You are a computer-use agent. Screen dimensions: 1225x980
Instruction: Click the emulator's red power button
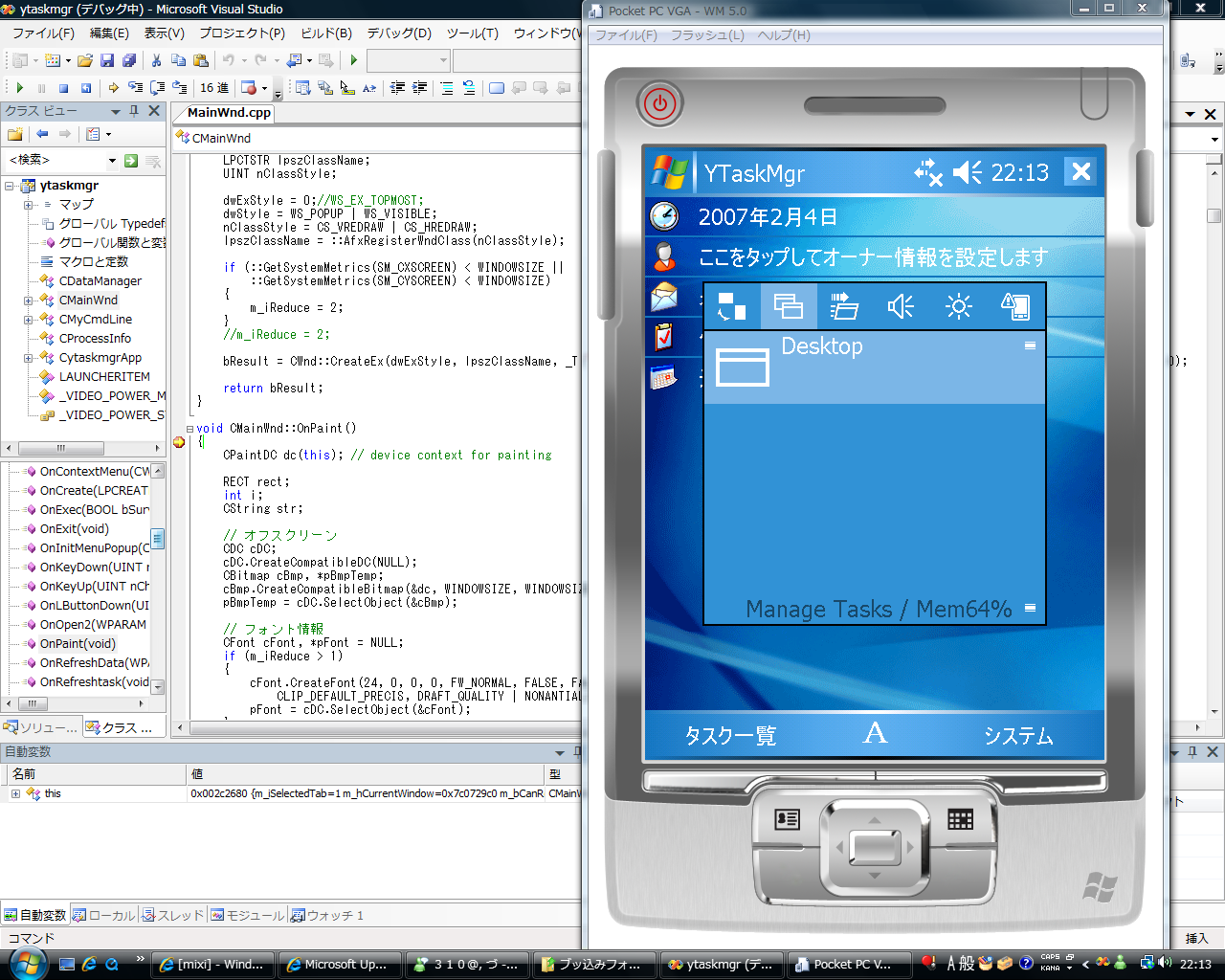coord(659,103)
